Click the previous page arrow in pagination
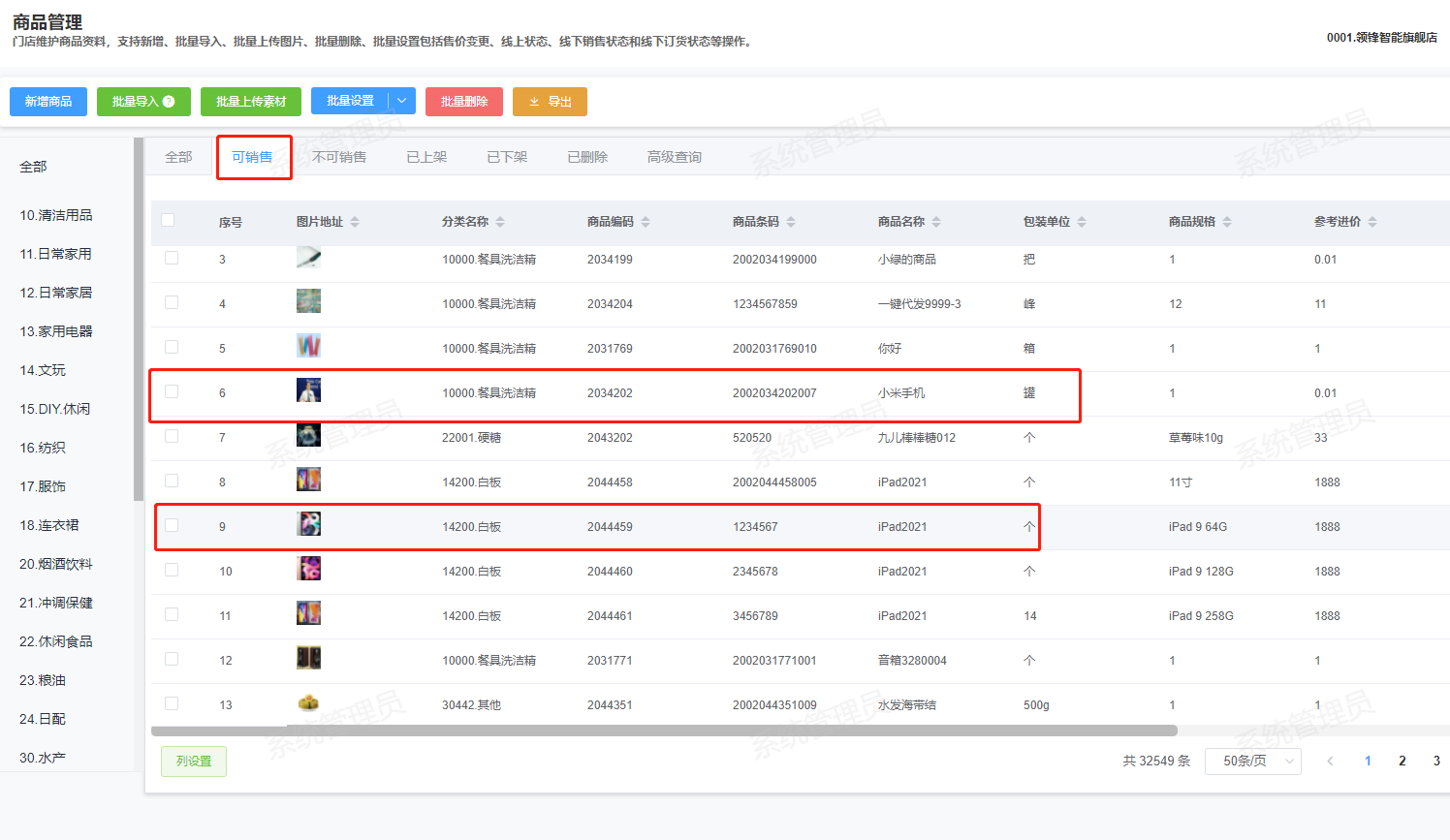The height and width of the screenshot is (840, 1450). (x=1330, y=762)
